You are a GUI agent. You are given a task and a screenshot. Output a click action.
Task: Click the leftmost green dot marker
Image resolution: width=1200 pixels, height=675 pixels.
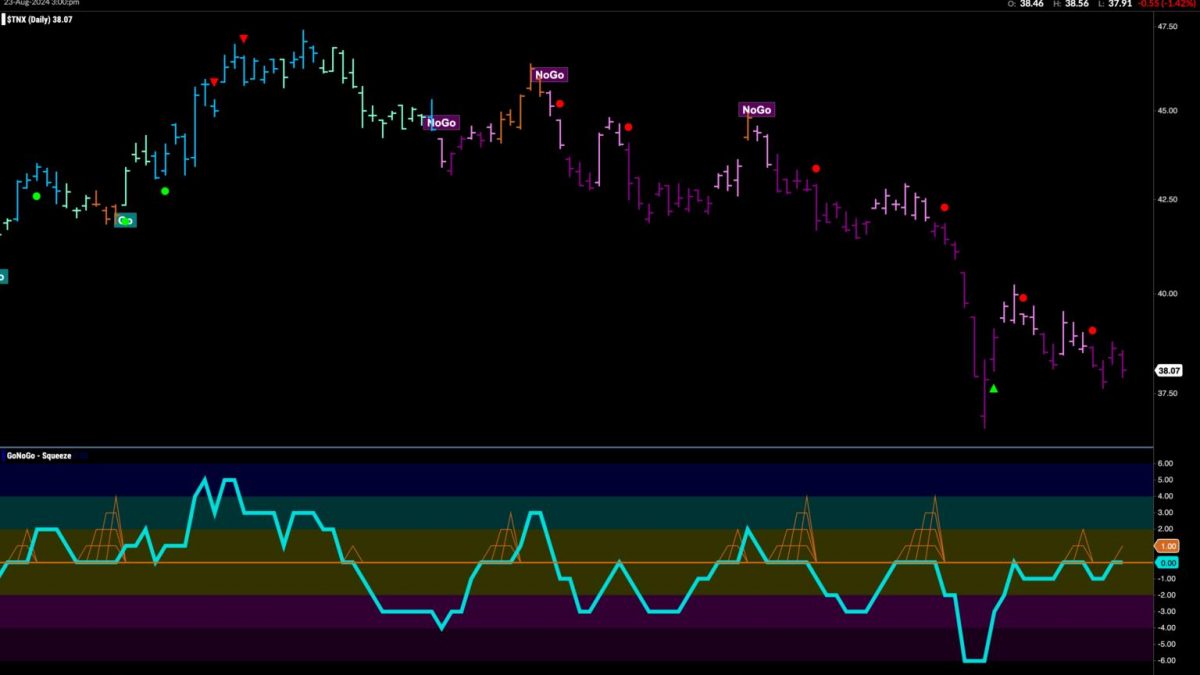pos(36,196)
